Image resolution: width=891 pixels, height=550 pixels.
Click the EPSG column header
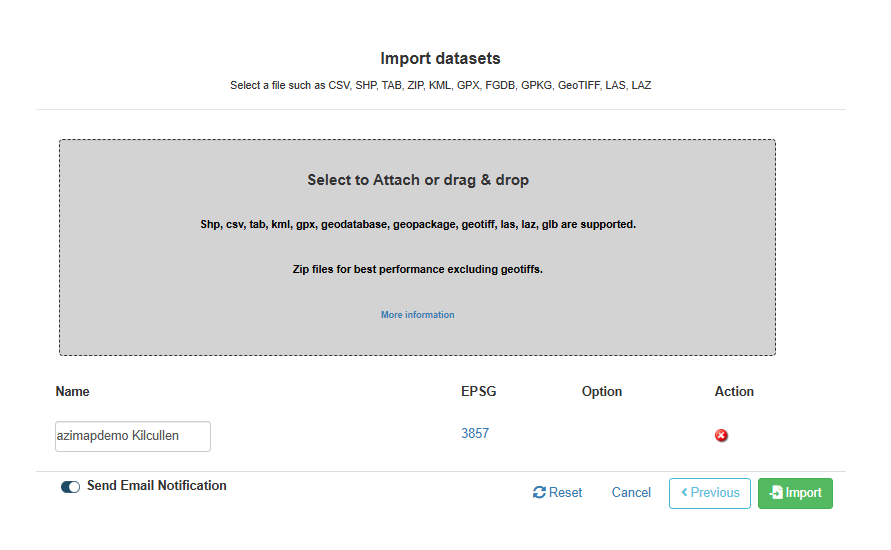[478, 391]
